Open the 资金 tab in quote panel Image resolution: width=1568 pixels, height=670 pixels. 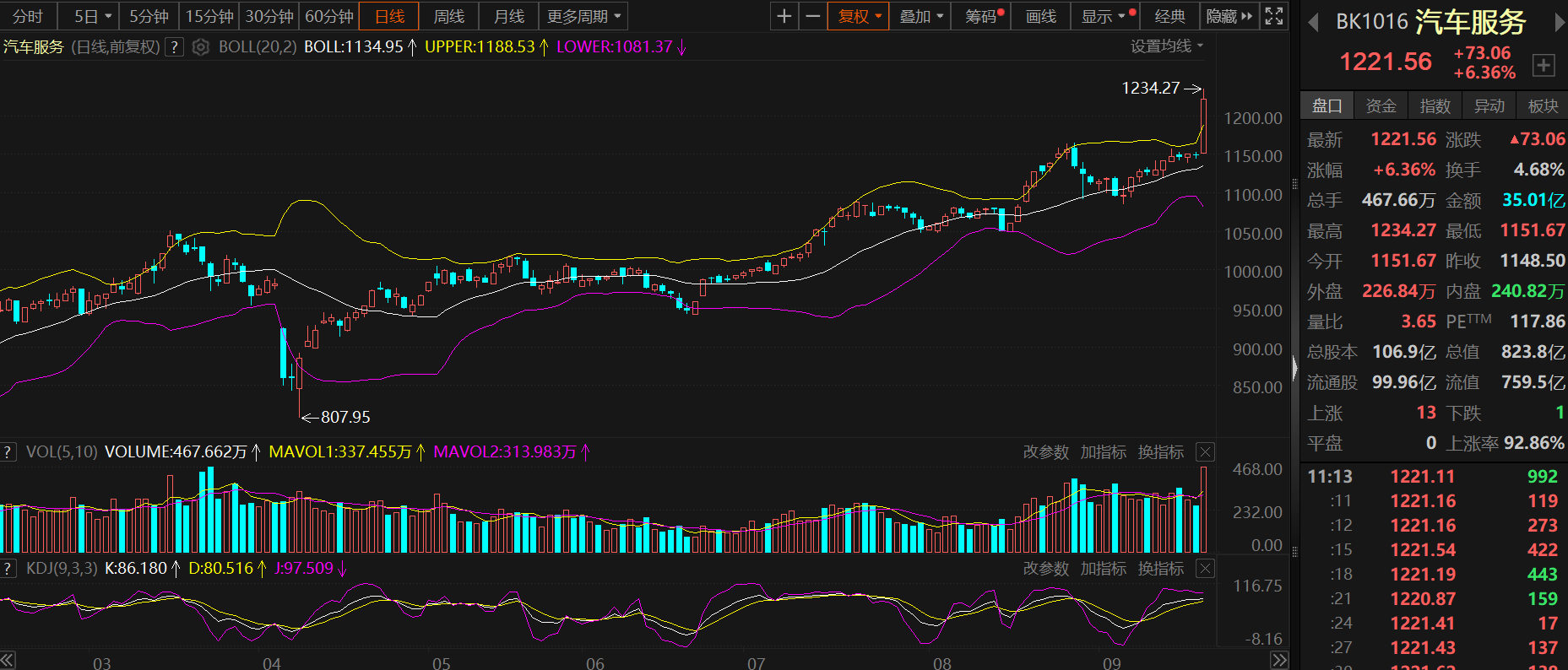coord(1381,105)
